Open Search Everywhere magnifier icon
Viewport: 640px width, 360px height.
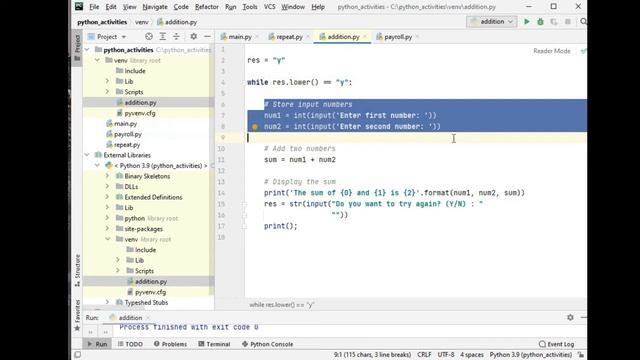click(583, 22)
